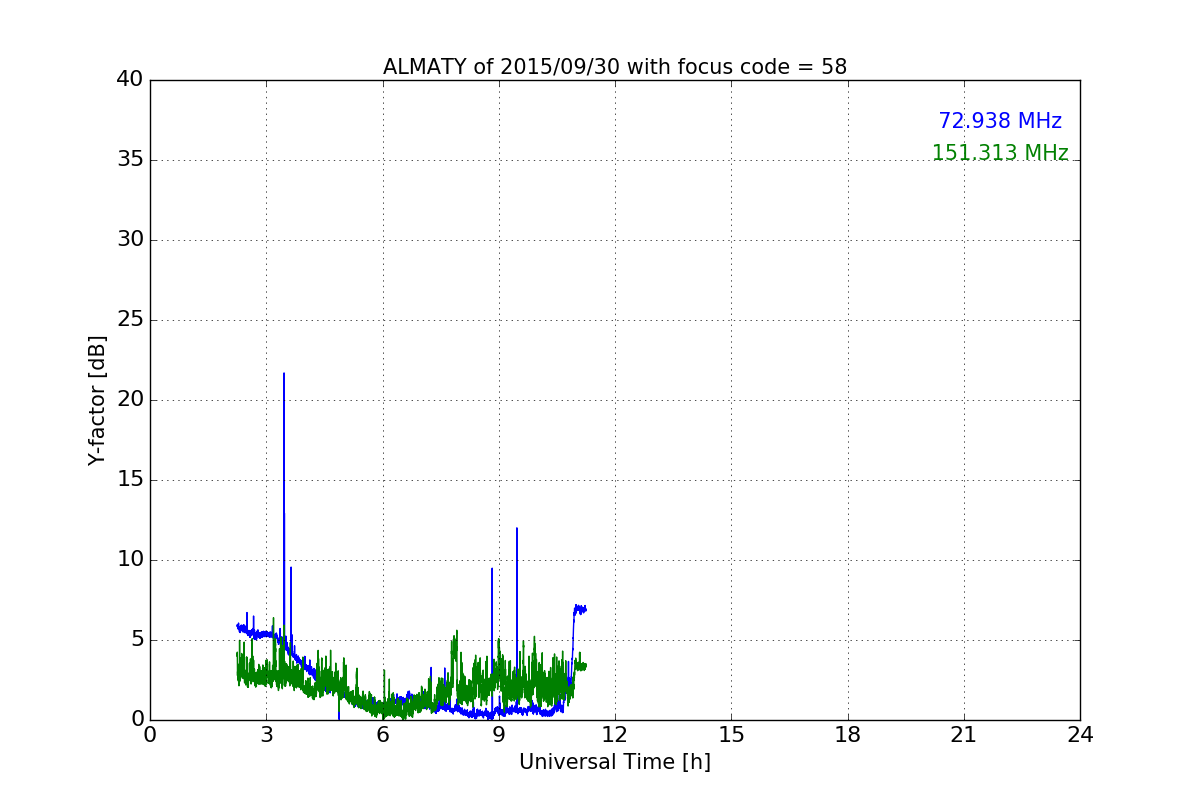The height and width of the screenshot is (800, 1200).
Task: Select the blue 72.938 MHz legend label
Action: pyautogui.click(x=1000, y=121)
